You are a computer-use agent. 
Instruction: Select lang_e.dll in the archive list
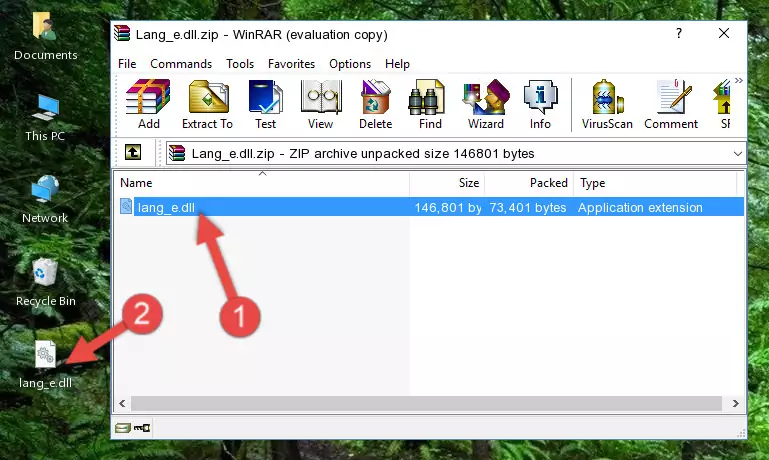pos(430,207)
